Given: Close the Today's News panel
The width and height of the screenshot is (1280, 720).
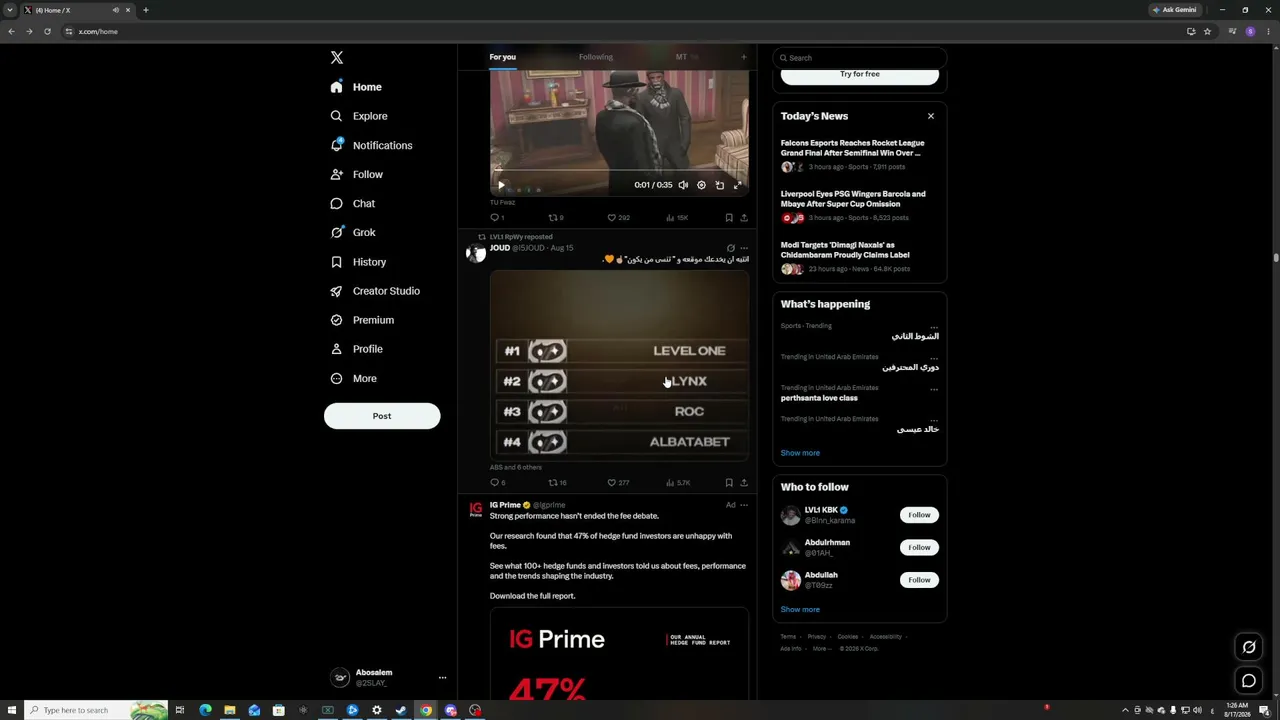Looking at the screenshot, I should 931,116.
